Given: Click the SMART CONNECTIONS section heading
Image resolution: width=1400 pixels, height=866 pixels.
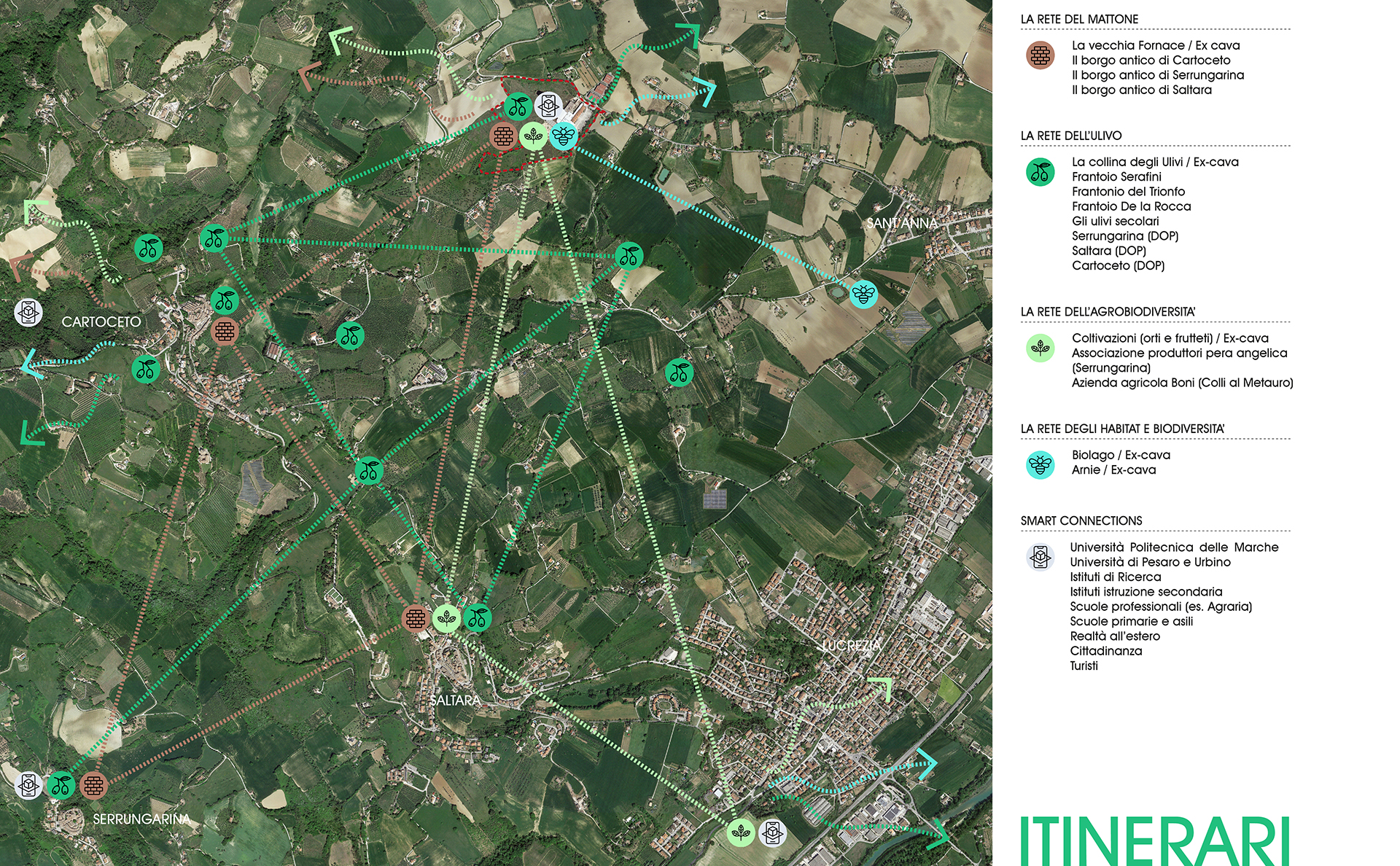Looking at the screenshot, I should 1082,520.
